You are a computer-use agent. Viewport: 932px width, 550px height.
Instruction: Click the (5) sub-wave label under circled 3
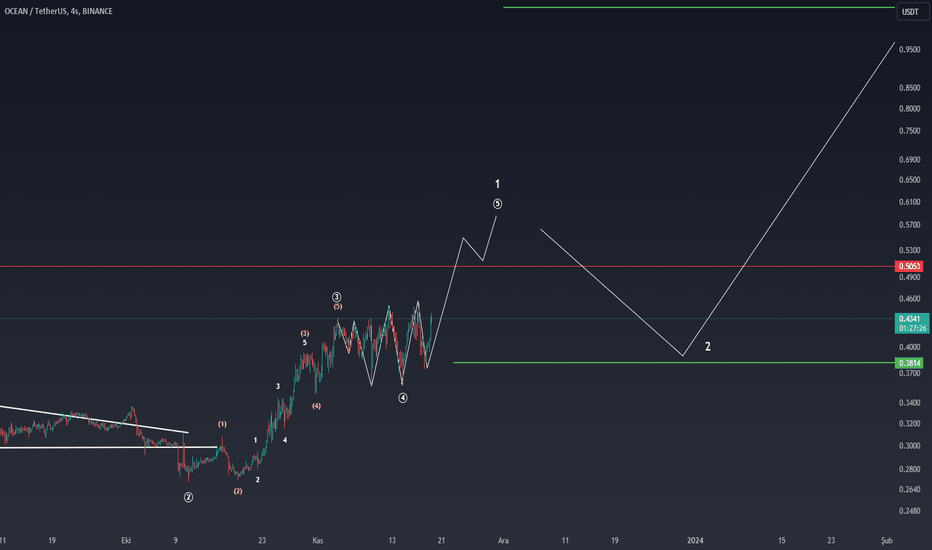(338, 307)
